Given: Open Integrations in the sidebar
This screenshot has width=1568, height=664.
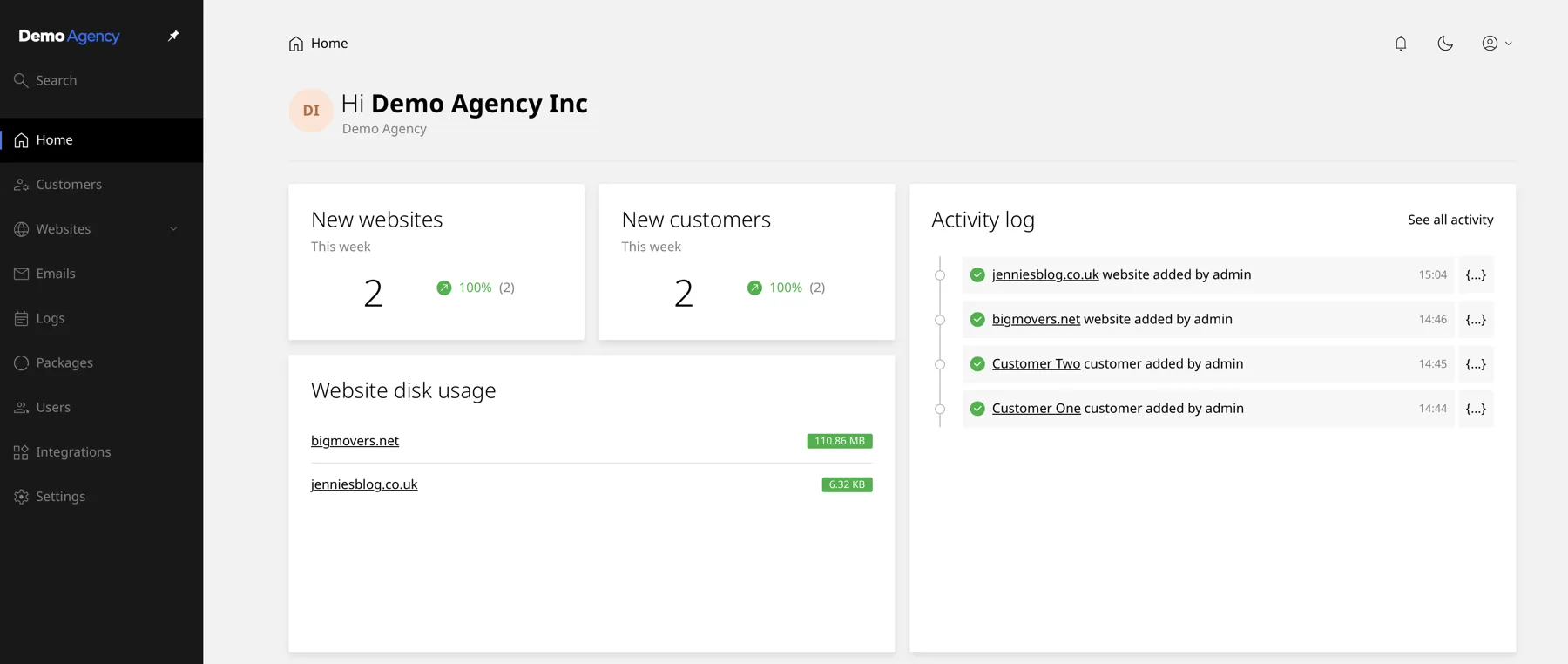Looking at the screenshot, I should pos(101,451).
